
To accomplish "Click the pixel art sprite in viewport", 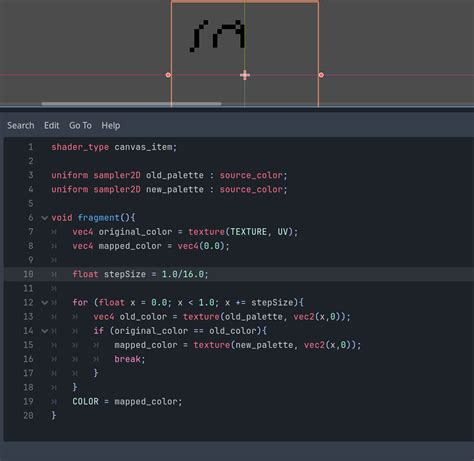I will [x=217, y=36].
